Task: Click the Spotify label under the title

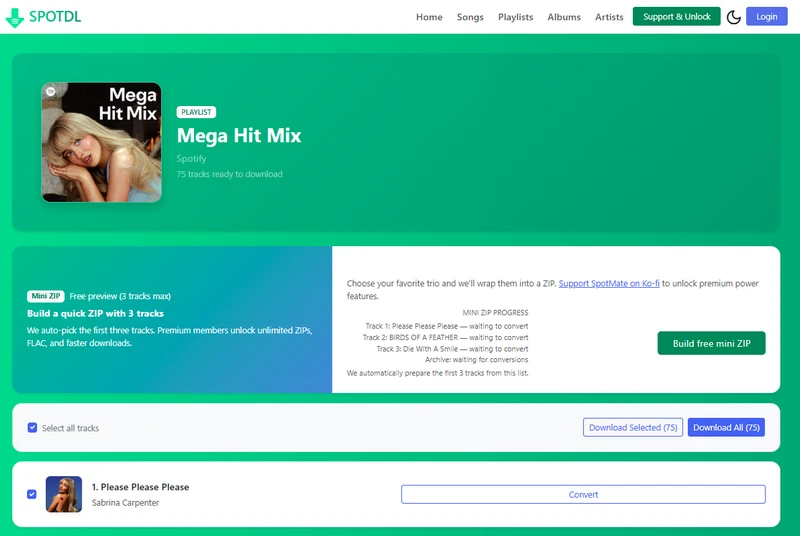Action: 191,159
